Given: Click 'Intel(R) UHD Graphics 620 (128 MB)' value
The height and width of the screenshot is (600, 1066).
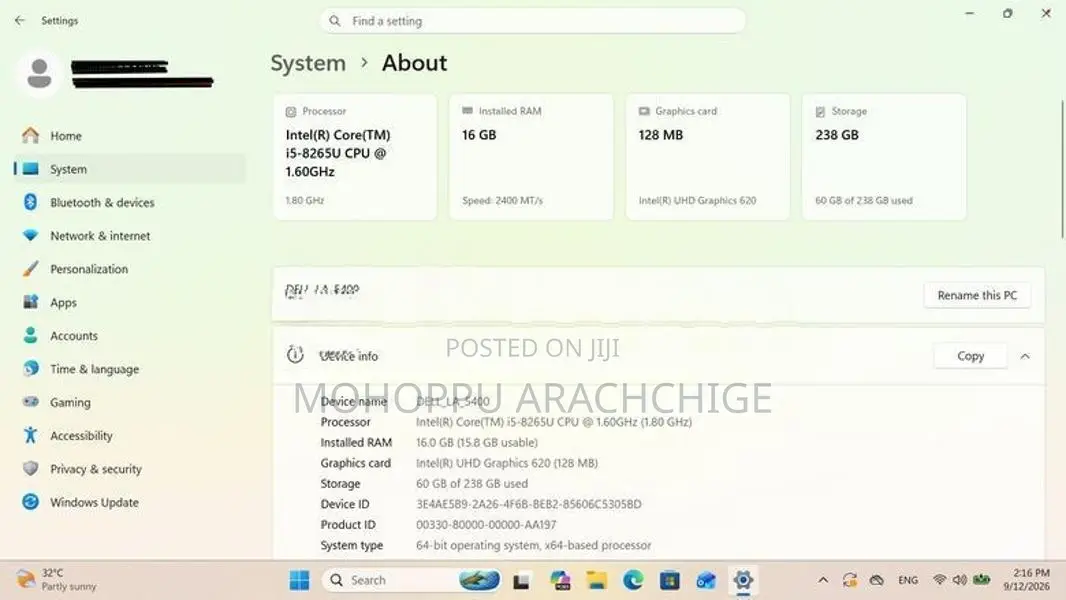Looking at the screenshot, I should pyautogui.click(x=506, y=463).
